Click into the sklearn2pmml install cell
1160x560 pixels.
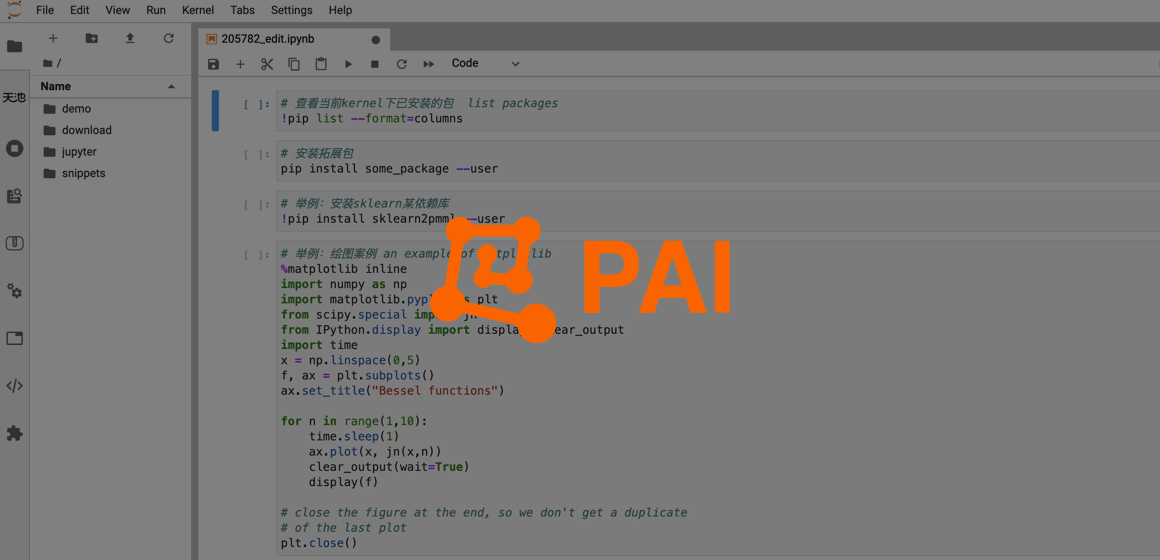pyautogui.click(x=718, y=212)
